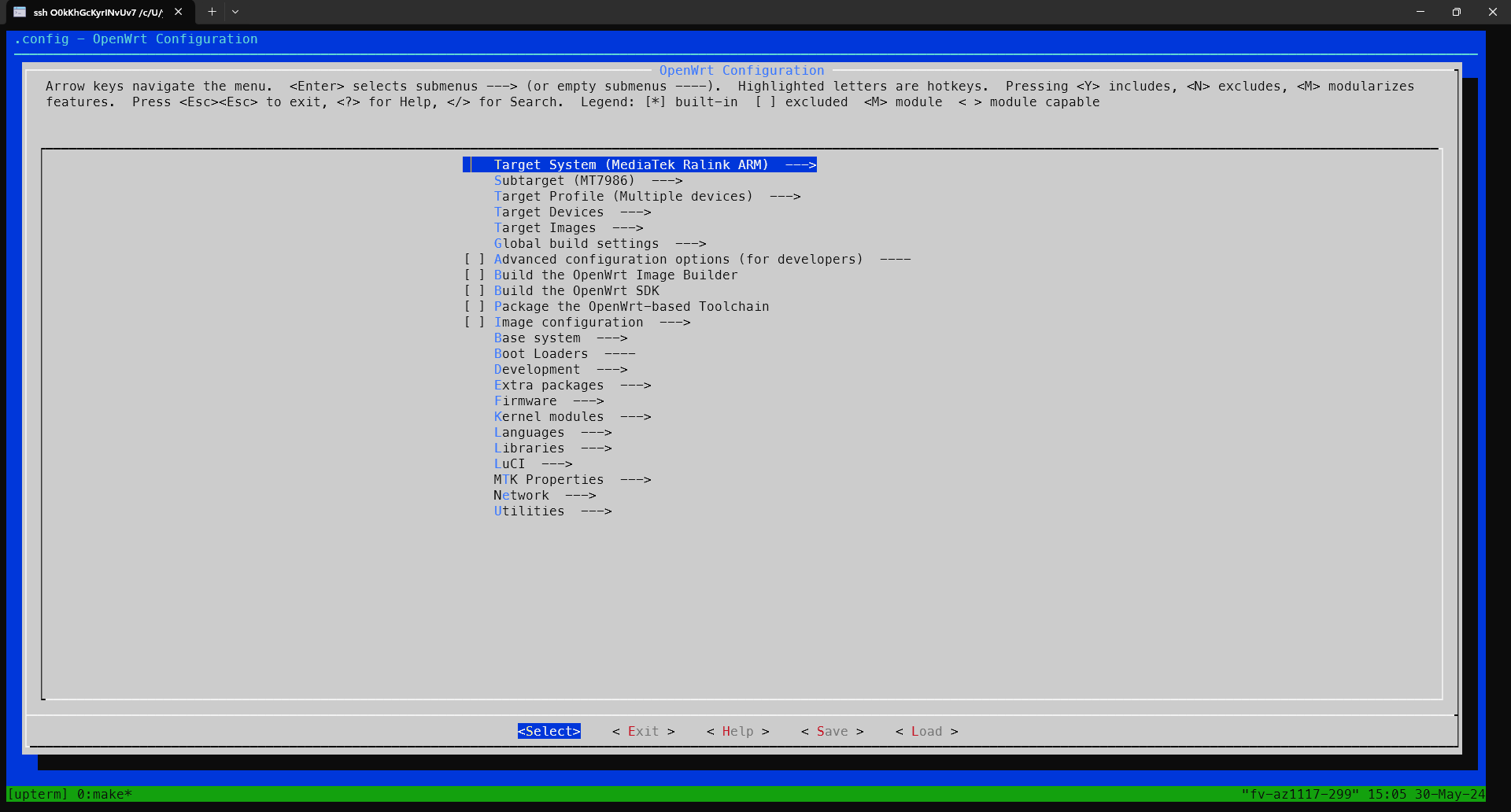Click the Exit button
This screenshot has width=1511, height=812.
(x=644, y=731)
